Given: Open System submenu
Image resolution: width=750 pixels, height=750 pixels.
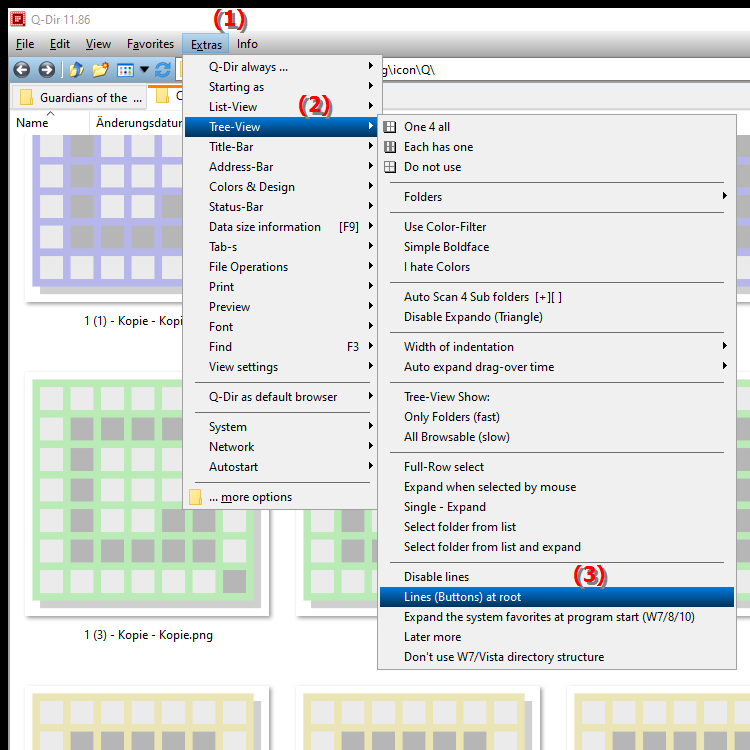Looking at the screenshot, I should click(x=281, y=427).
